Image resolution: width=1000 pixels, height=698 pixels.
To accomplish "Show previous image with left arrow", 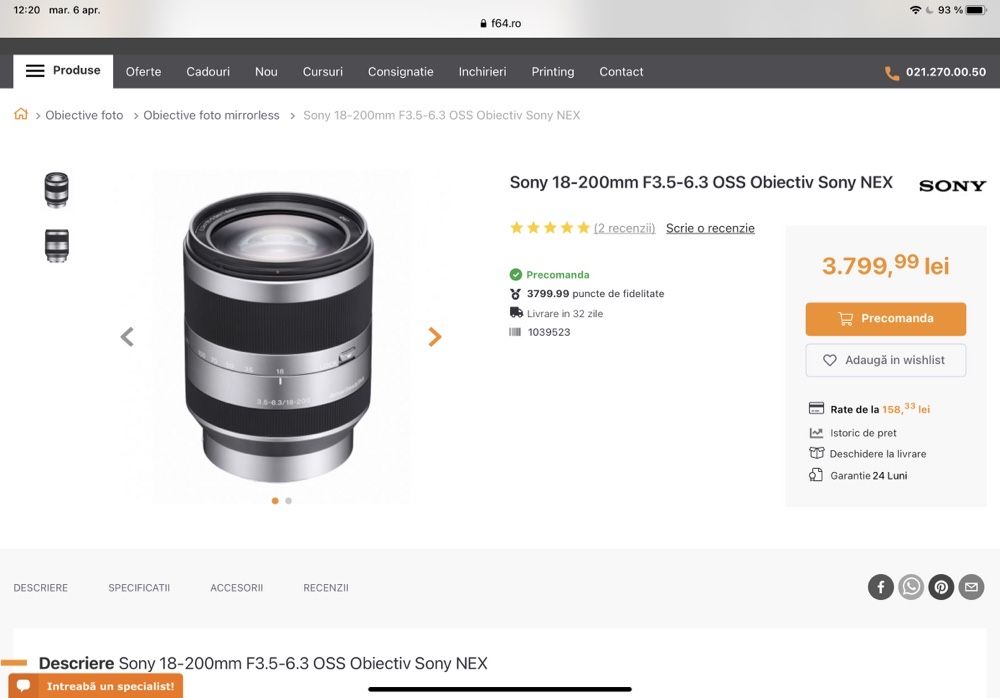I will click(x=128, y=336).
